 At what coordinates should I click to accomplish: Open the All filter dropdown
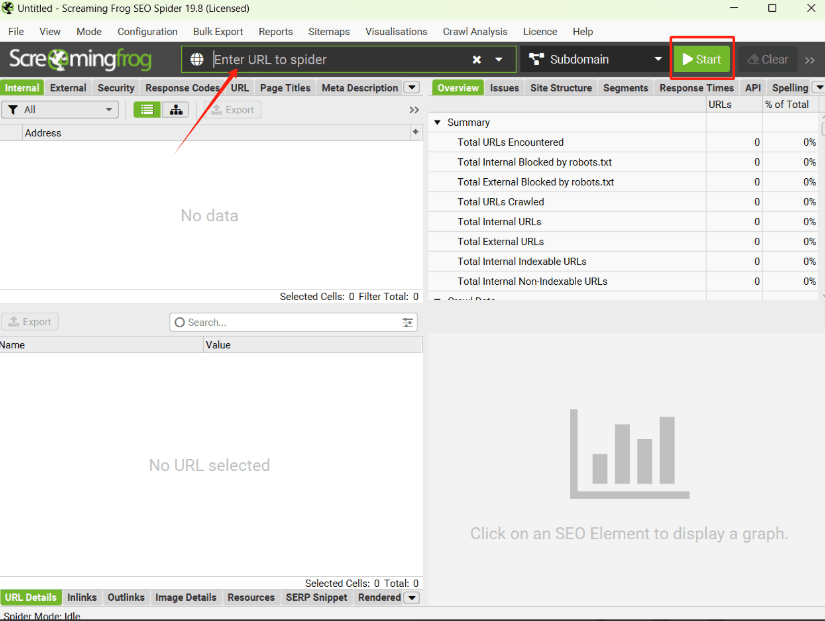pos(60,110)
